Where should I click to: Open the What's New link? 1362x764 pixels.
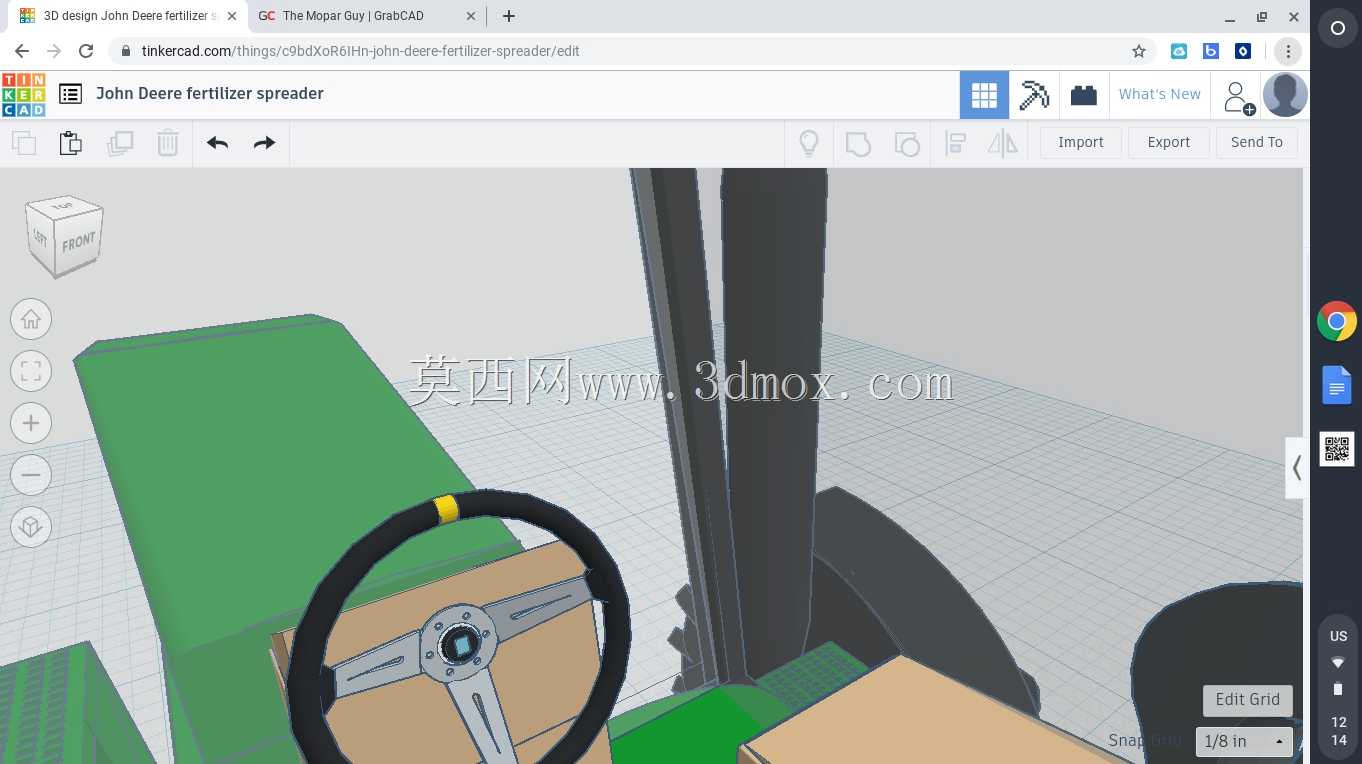click(x=1159, y=94)
